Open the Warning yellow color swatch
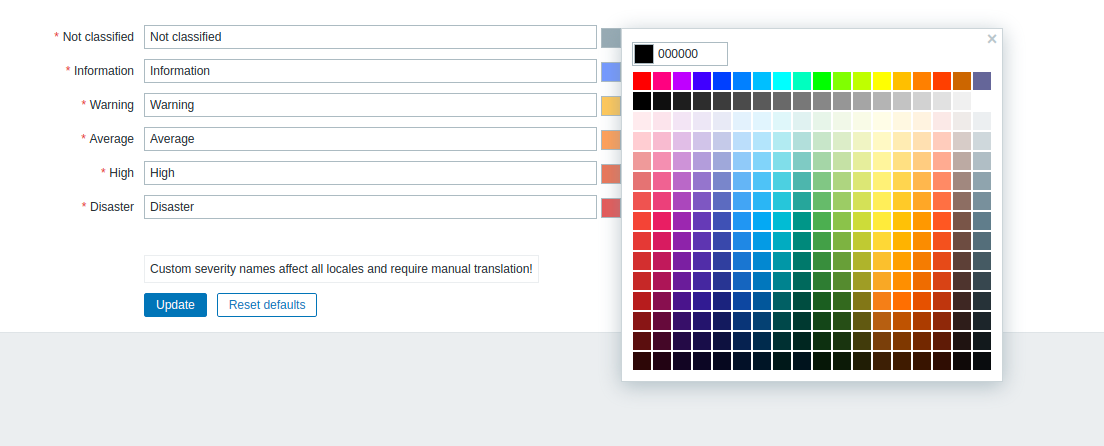This screenshot has width=1104, height=446. pos(611,106)
